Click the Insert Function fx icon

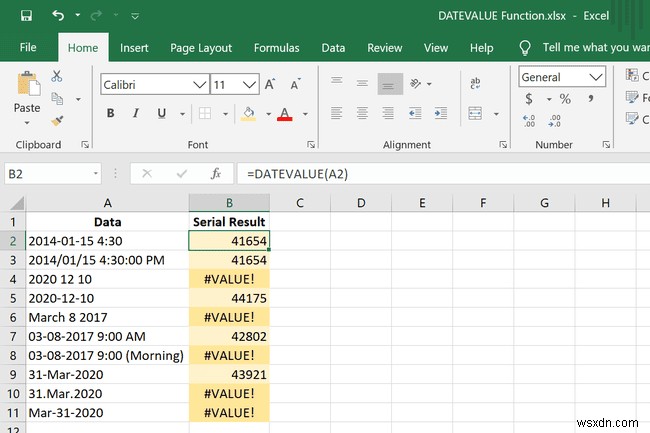click(215, 174)
